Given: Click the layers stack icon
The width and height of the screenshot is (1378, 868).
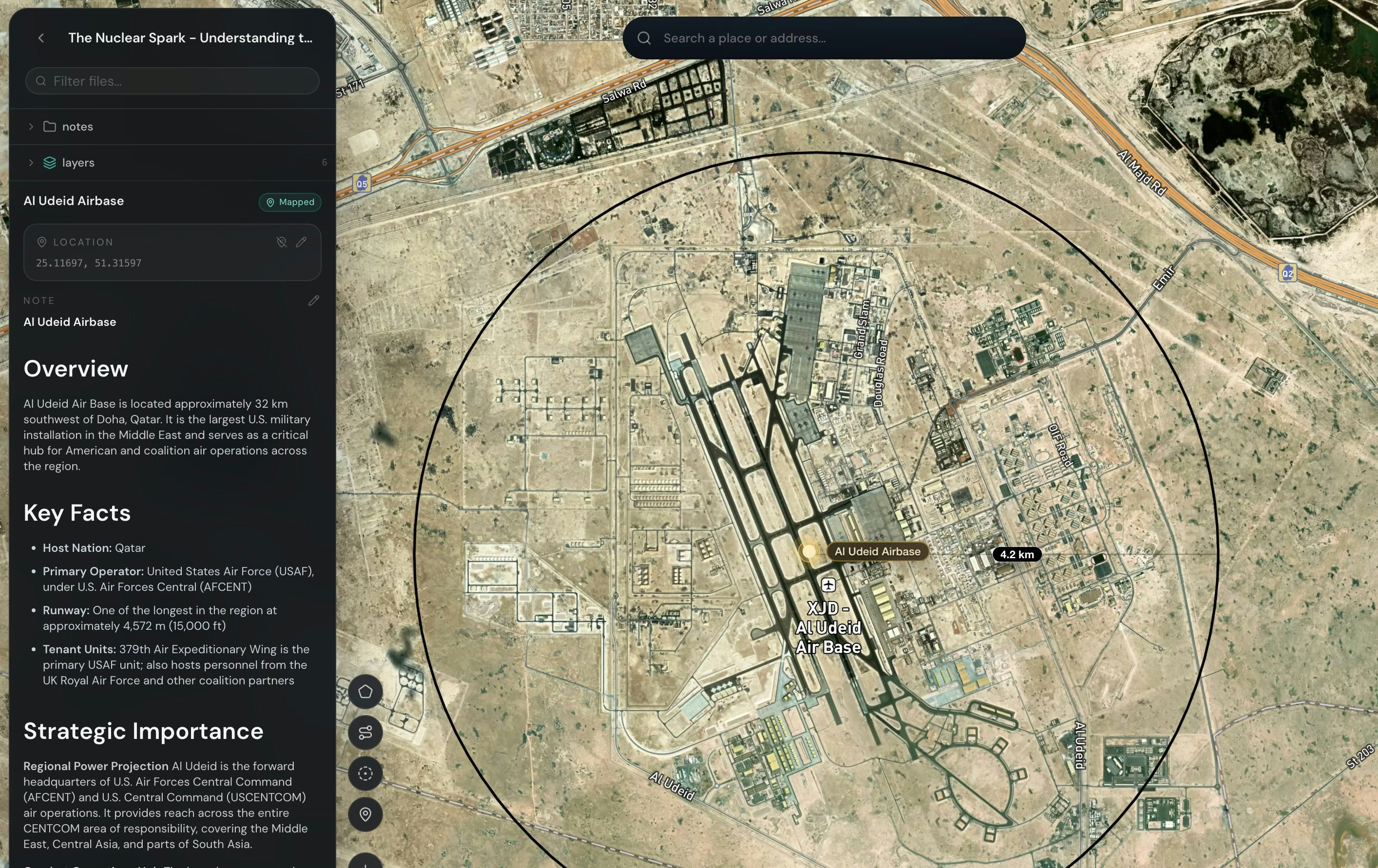Looking at the screenshot, I should tap(50, 163).
